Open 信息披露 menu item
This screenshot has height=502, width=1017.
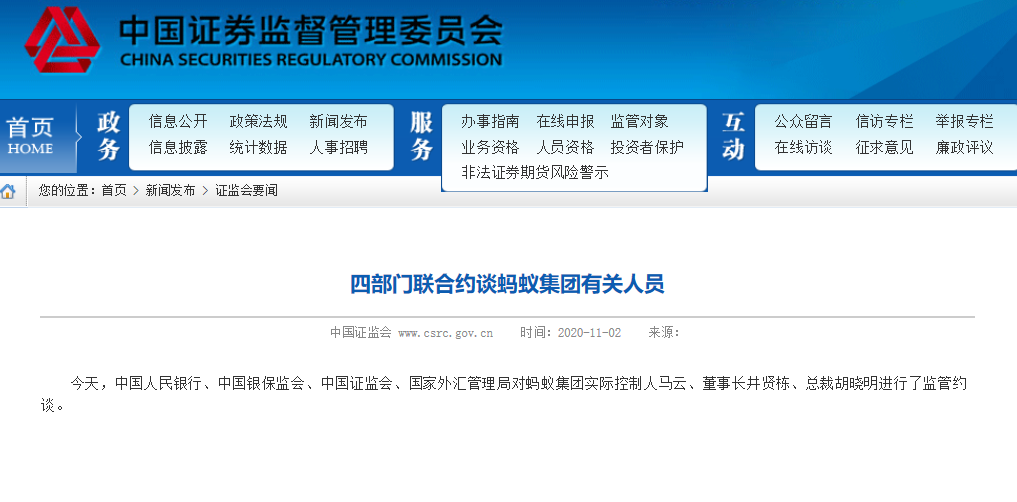tap(178, 147)
